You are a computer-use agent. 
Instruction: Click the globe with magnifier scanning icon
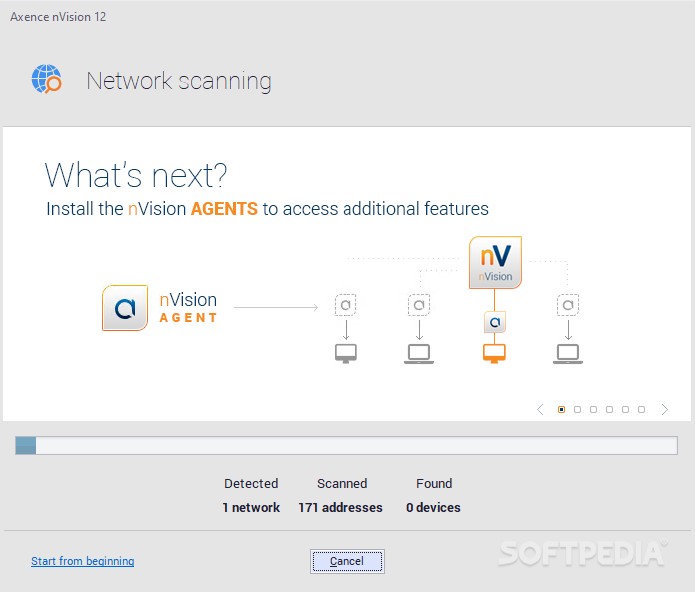coord(47,79)
